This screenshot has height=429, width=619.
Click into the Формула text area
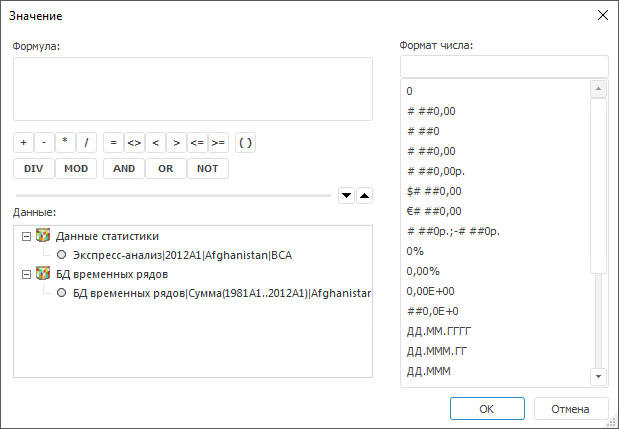(193, 89)
